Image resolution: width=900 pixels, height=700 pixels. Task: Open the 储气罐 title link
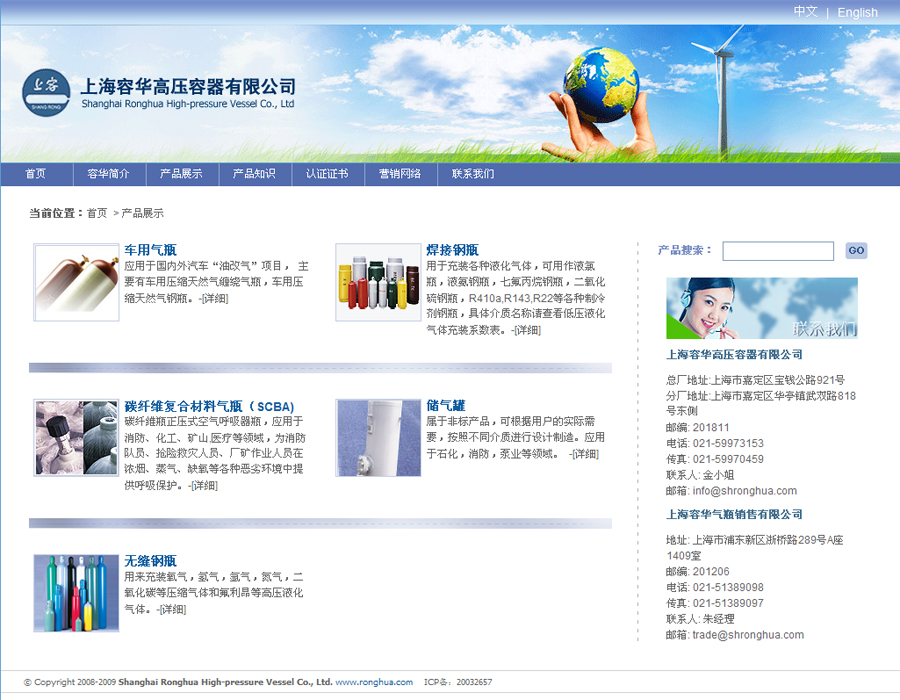pos(446,406)
